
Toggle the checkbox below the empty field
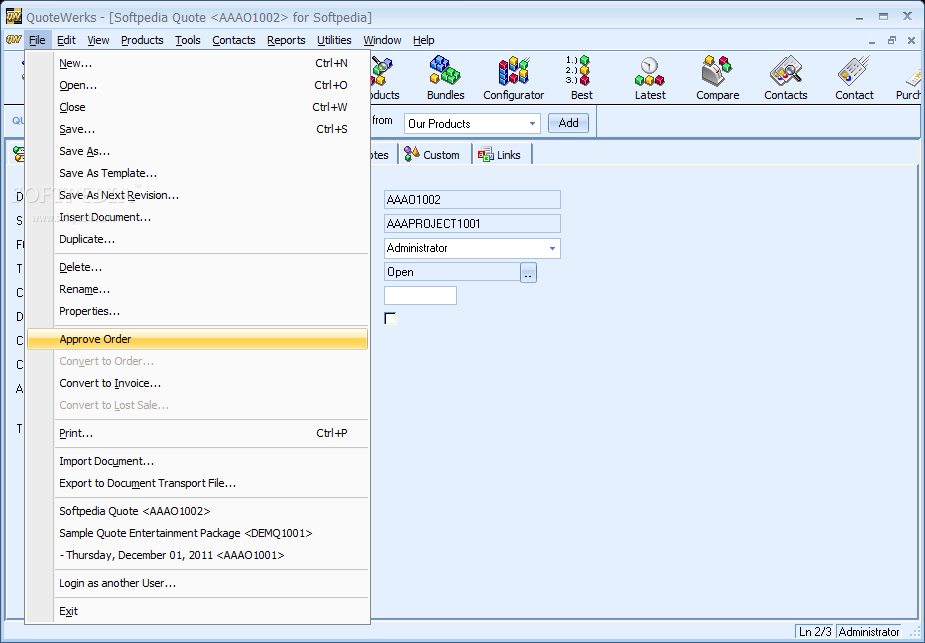pyautogui.click(x=390, y=319)
